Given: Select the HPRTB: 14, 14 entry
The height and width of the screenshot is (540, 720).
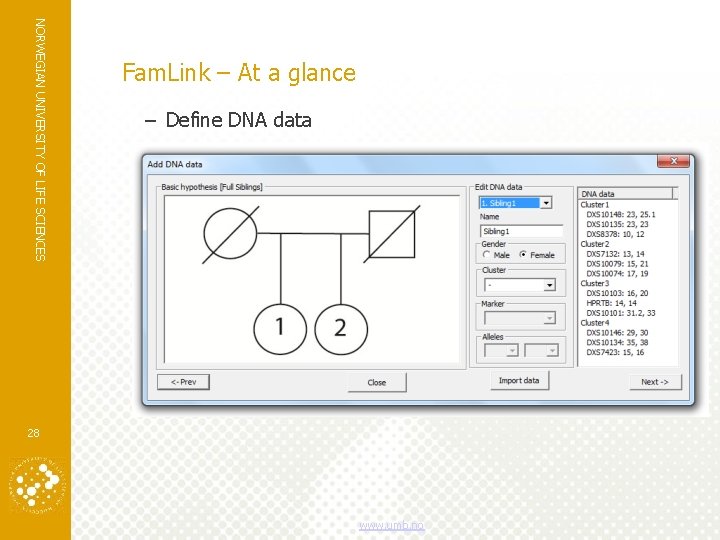Looking at the screenshot, I should click(611, 303).
